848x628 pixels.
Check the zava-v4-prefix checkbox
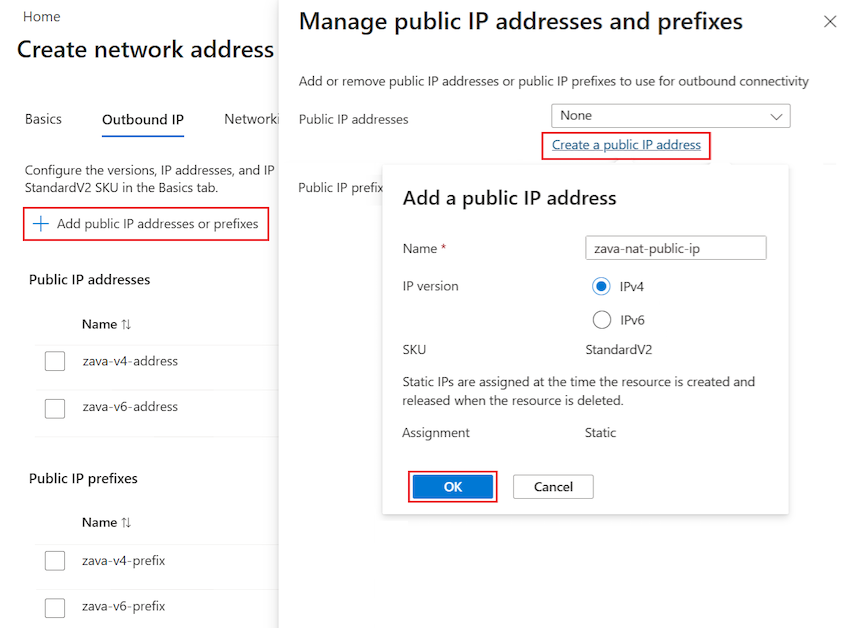[x=55, y=561]
